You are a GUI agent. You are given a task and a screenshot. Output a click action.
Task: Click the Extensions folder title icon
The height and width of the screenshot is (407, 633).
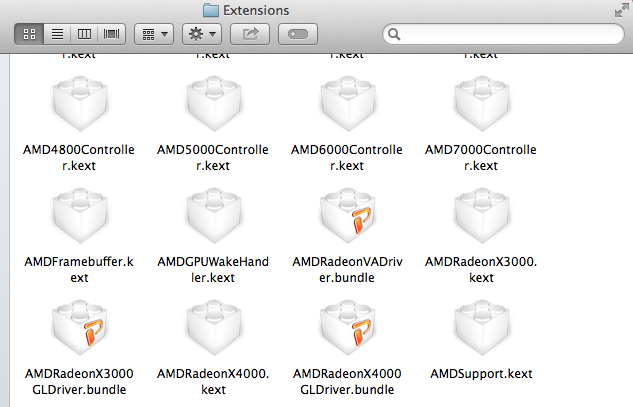click(211, 10)
